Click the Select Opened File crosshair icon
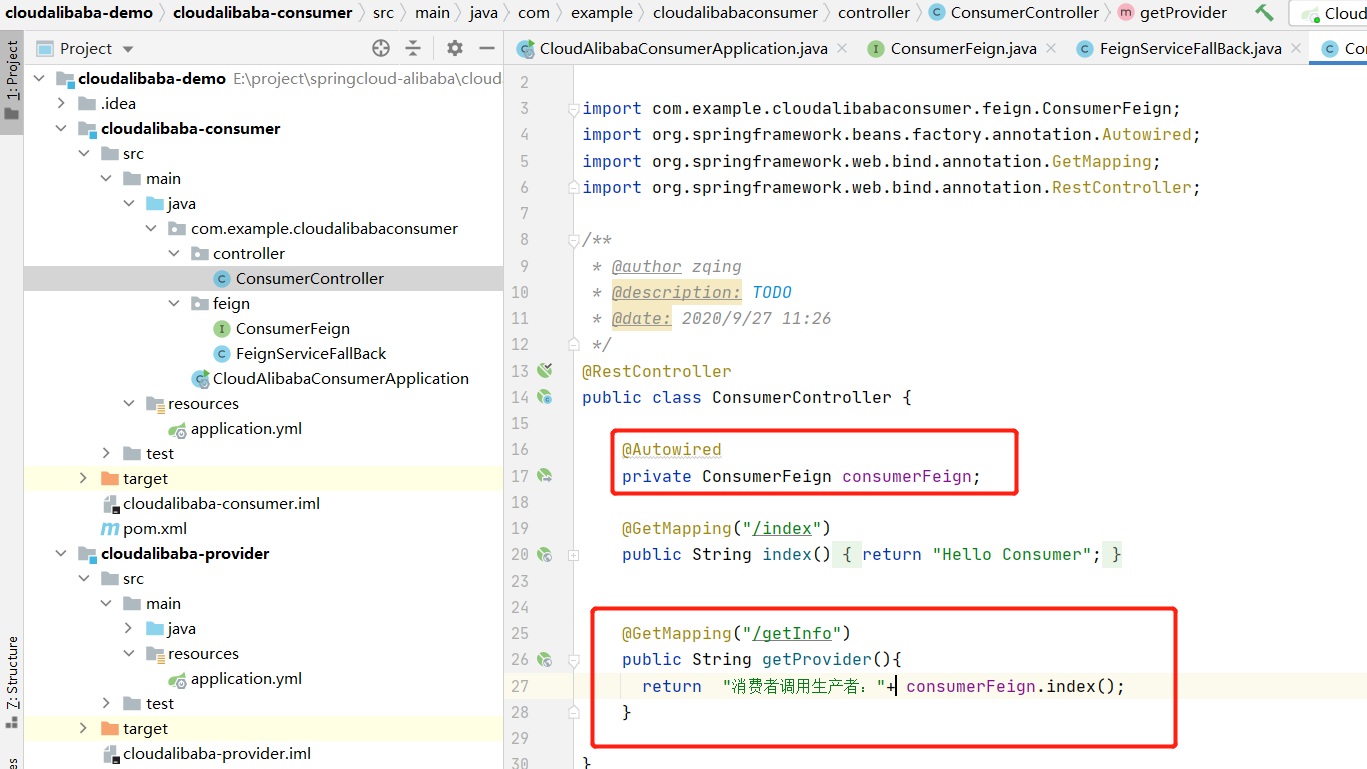Screen dimensions: 1367x769 [380, 47]
